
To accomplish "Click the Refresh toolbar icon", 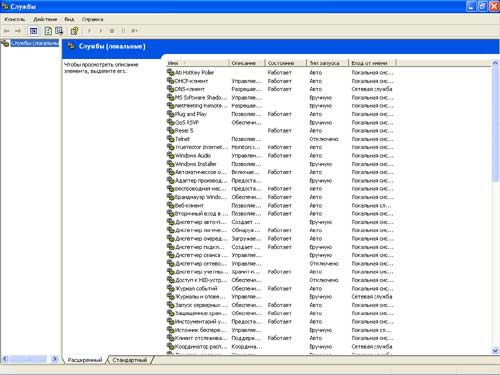I will [x=48, y=31].
